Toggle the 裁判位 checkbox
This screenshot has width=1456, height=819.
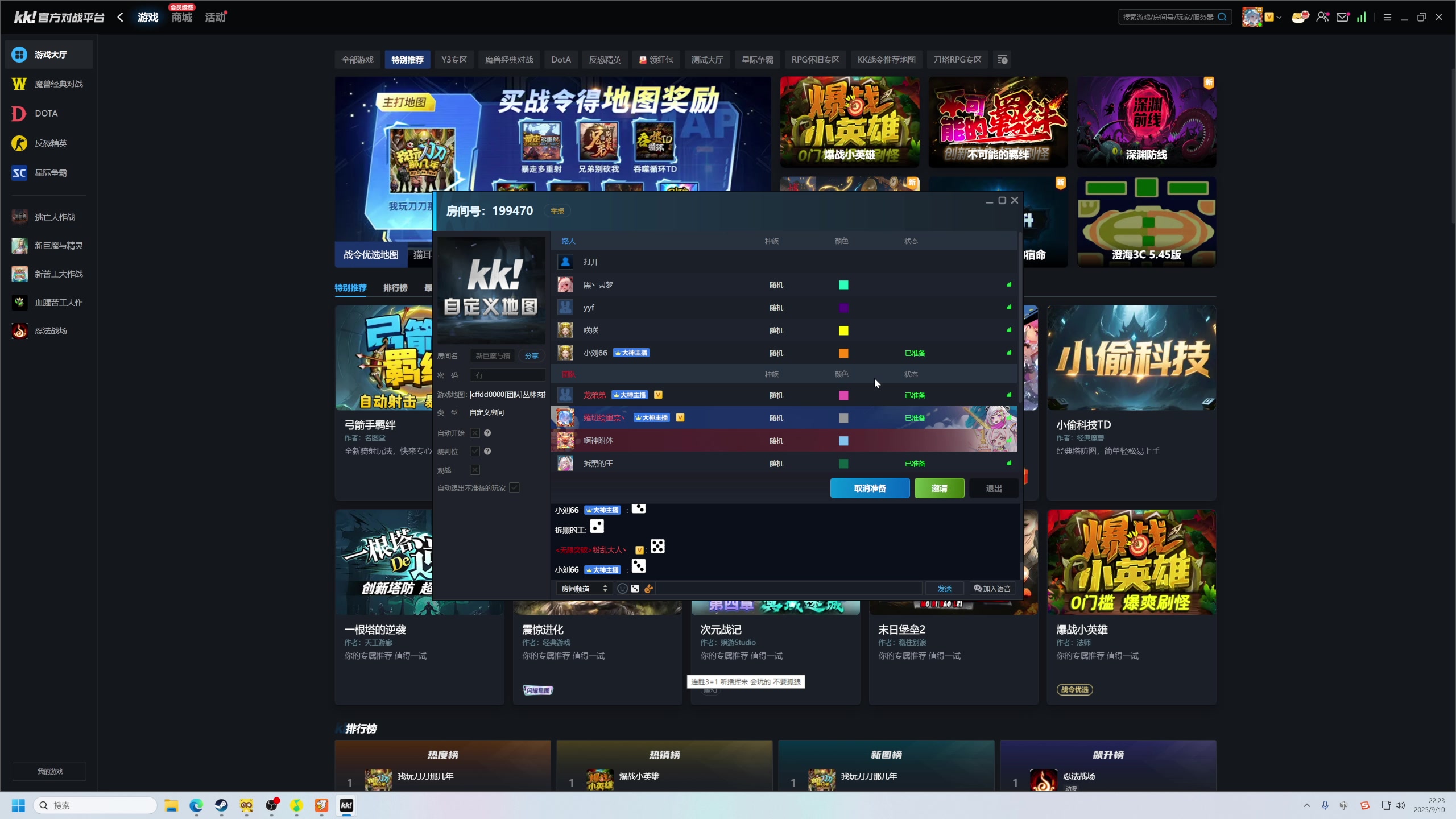tap(475, 452)
